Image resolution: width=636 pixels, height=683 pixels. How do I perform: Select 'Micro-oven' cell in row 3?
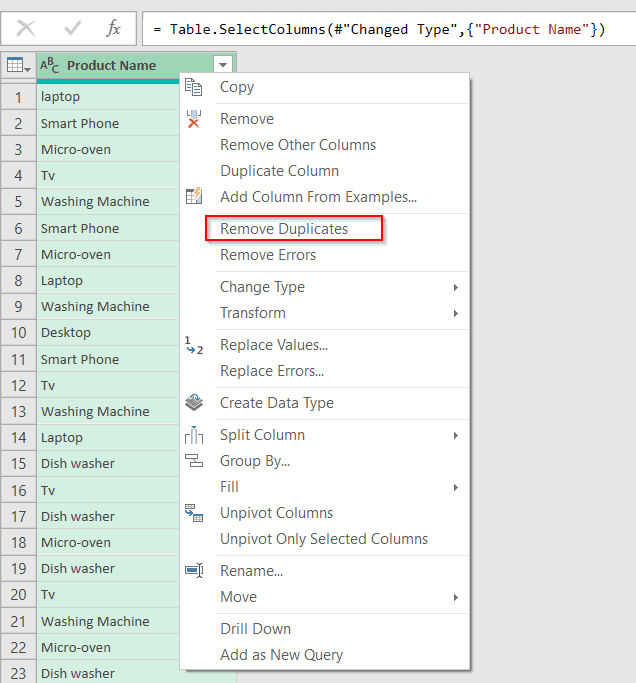[108, 149]
